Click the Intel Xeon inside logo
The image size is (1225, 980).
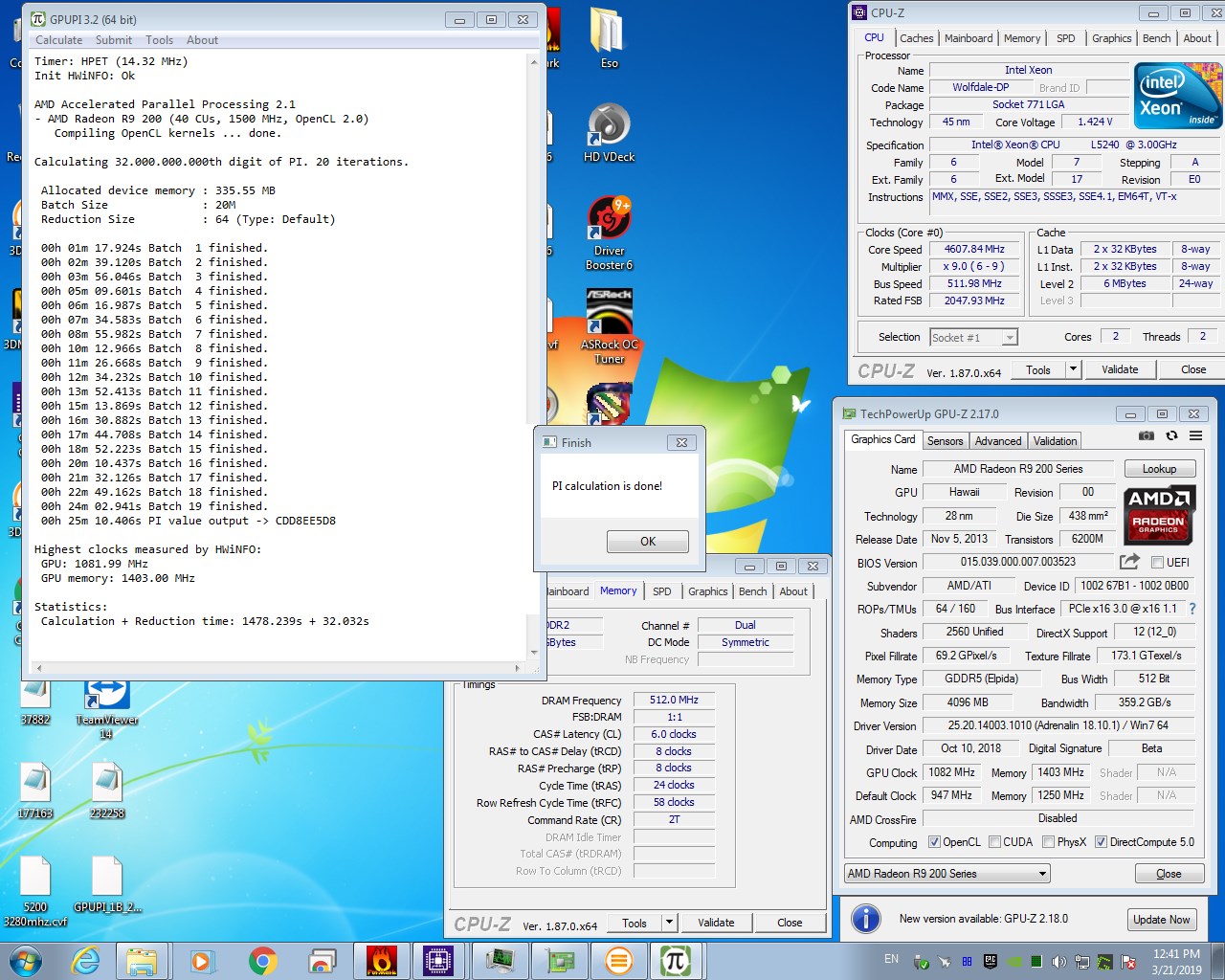[x=1177, y=96]
